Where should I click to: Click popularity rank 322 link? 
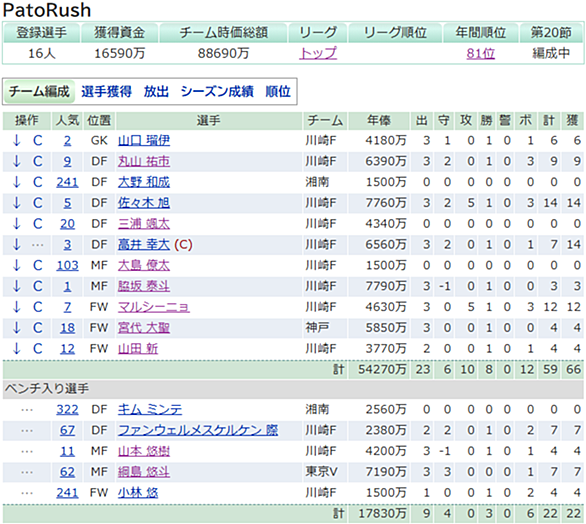pyautogui.click(x=67, y=410)
